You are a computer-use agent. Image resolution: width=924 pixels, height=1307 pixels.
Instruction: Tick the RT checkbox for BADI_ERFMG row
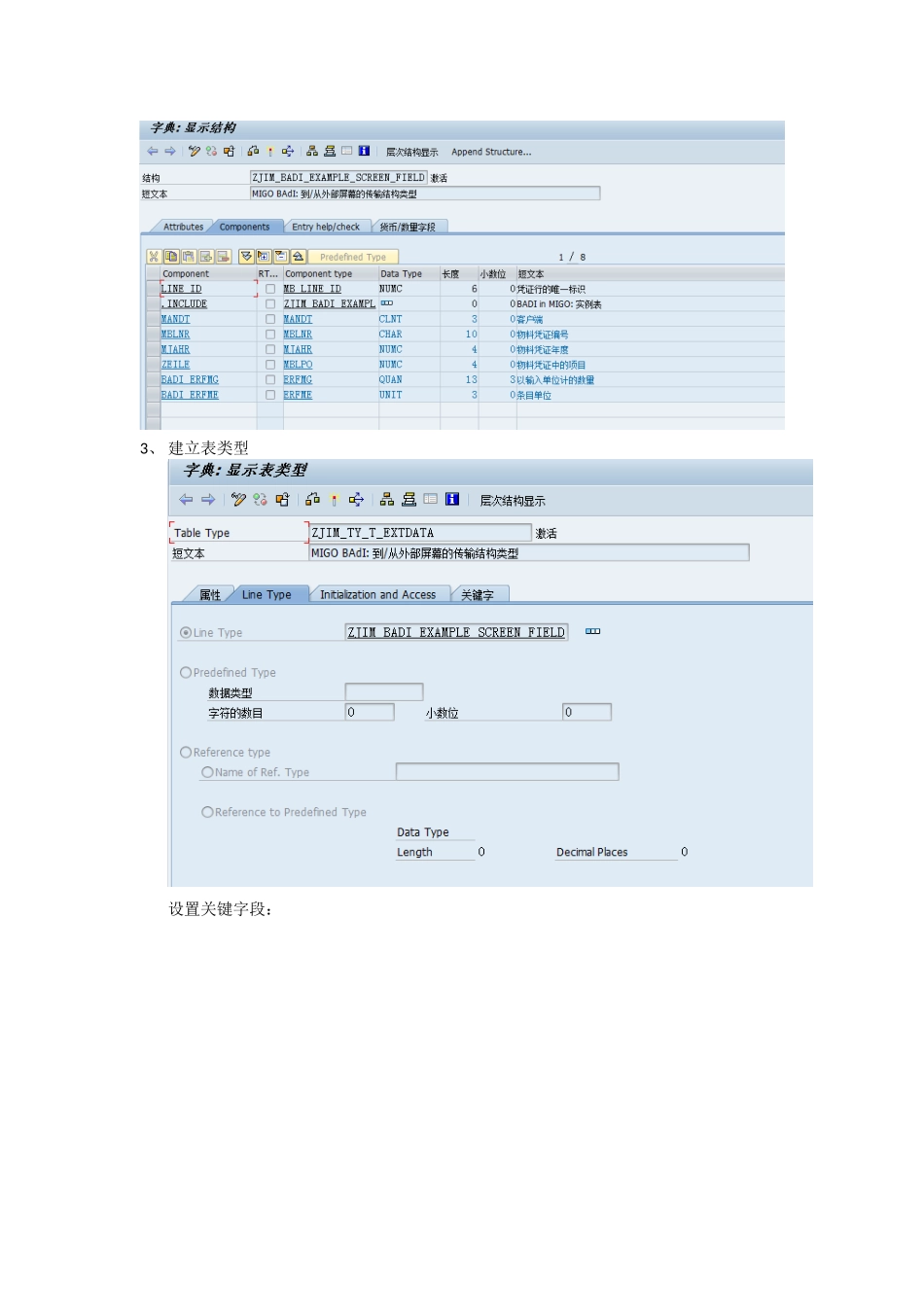click(270, 379)
